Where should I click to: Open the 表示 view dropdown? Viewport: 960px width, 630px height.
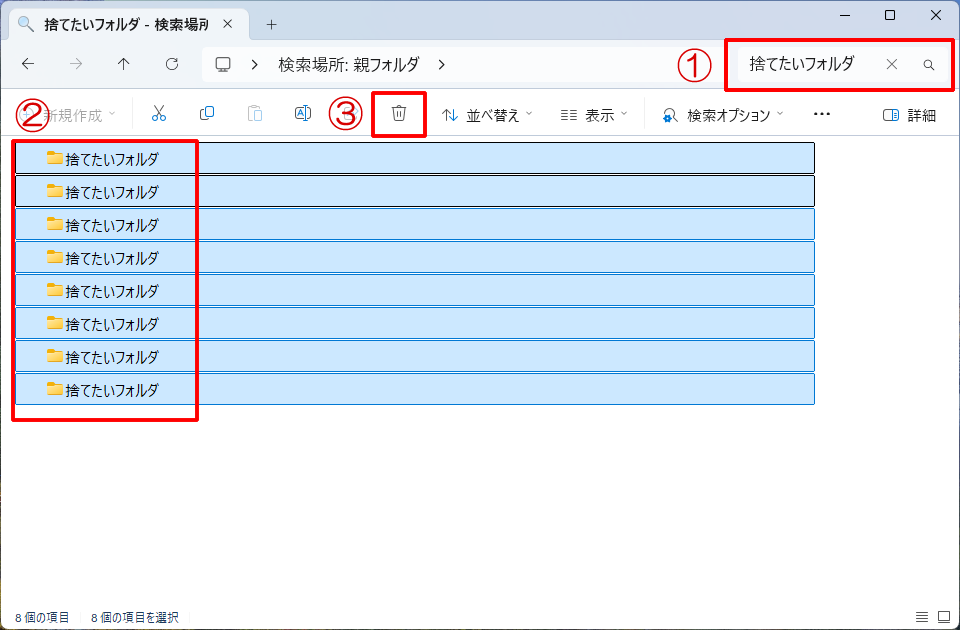coord(594,115)
